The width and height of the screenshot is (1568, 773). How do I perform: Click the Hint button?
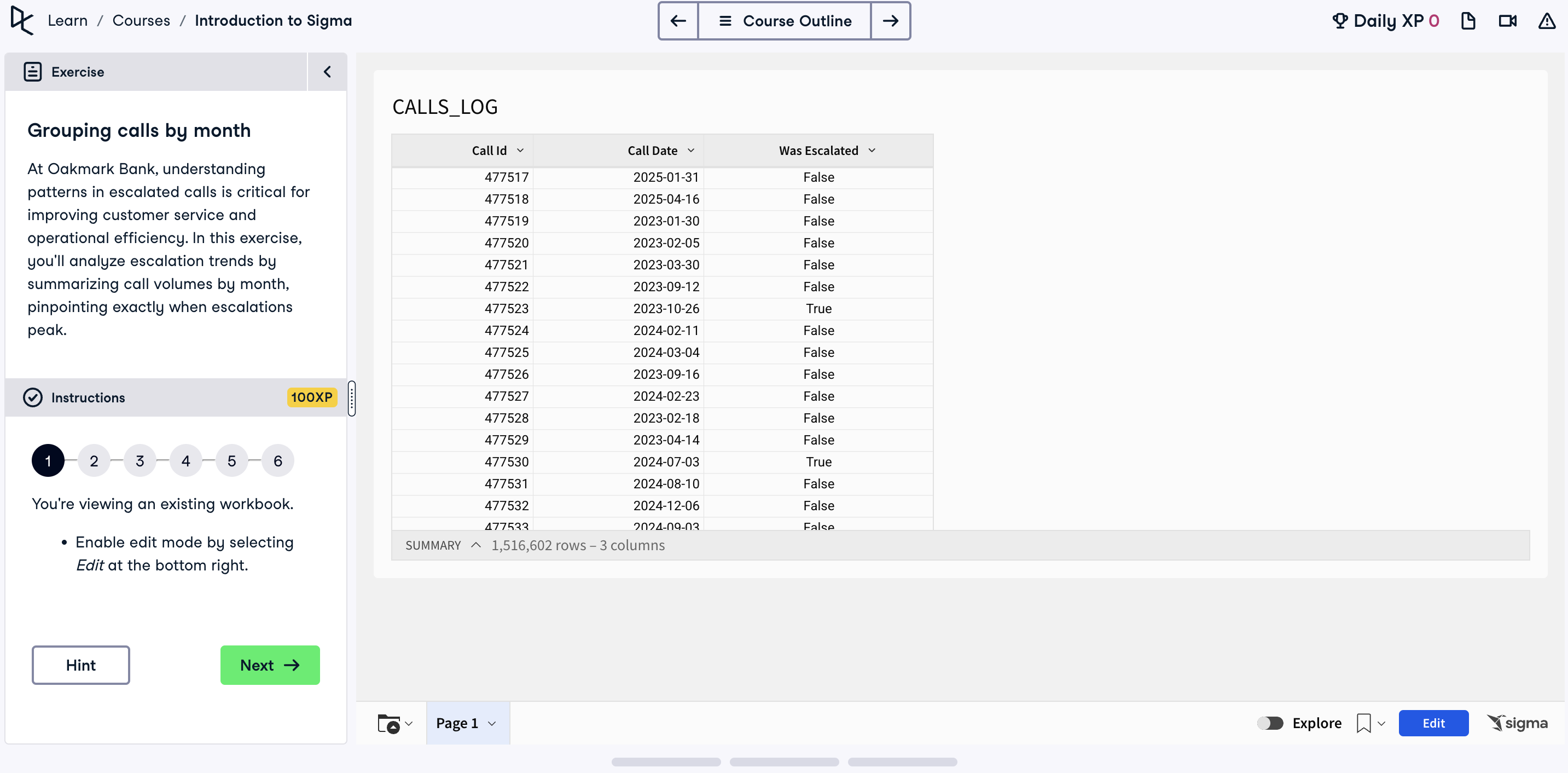point(81,665)
